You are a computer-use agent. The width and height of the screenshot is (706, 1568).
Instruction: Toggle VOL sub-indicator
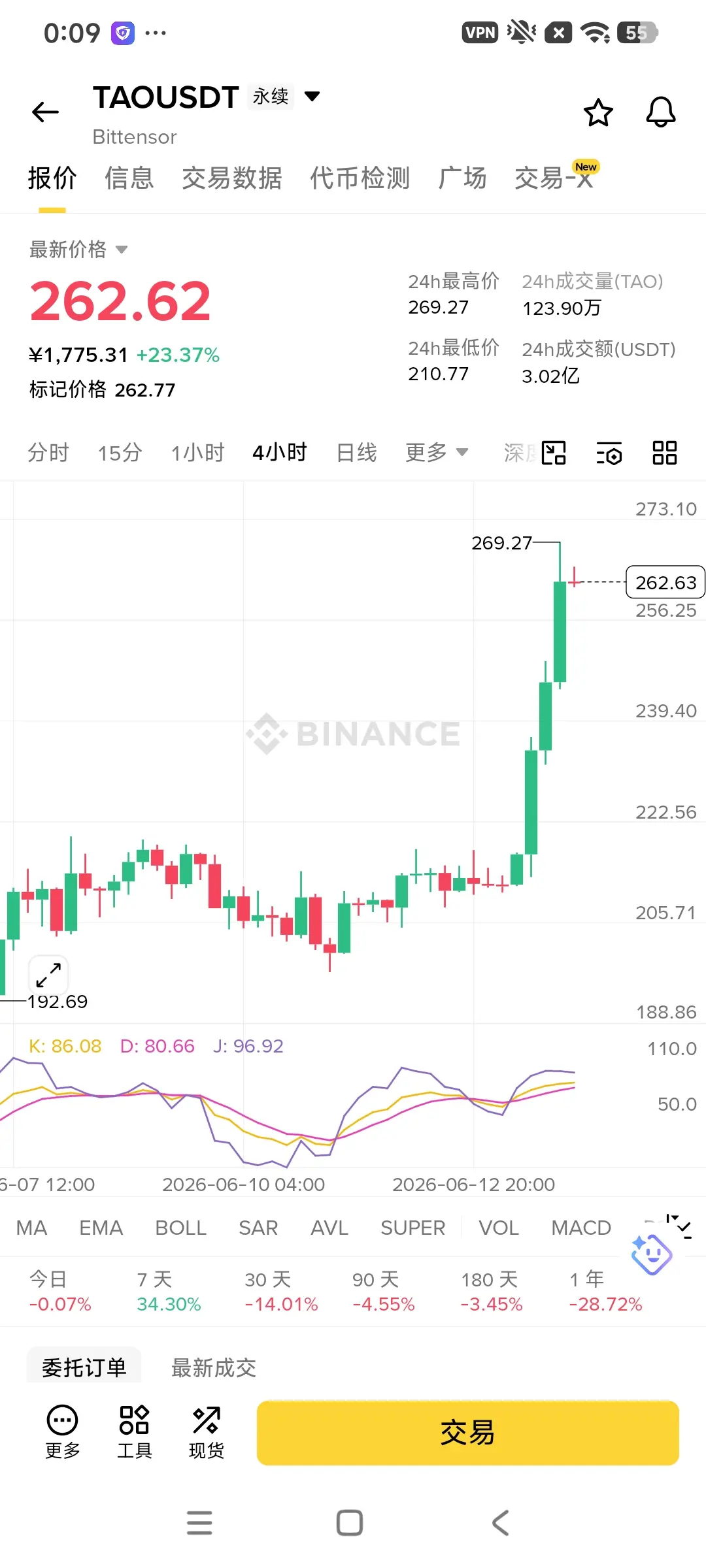[499, 1228]
